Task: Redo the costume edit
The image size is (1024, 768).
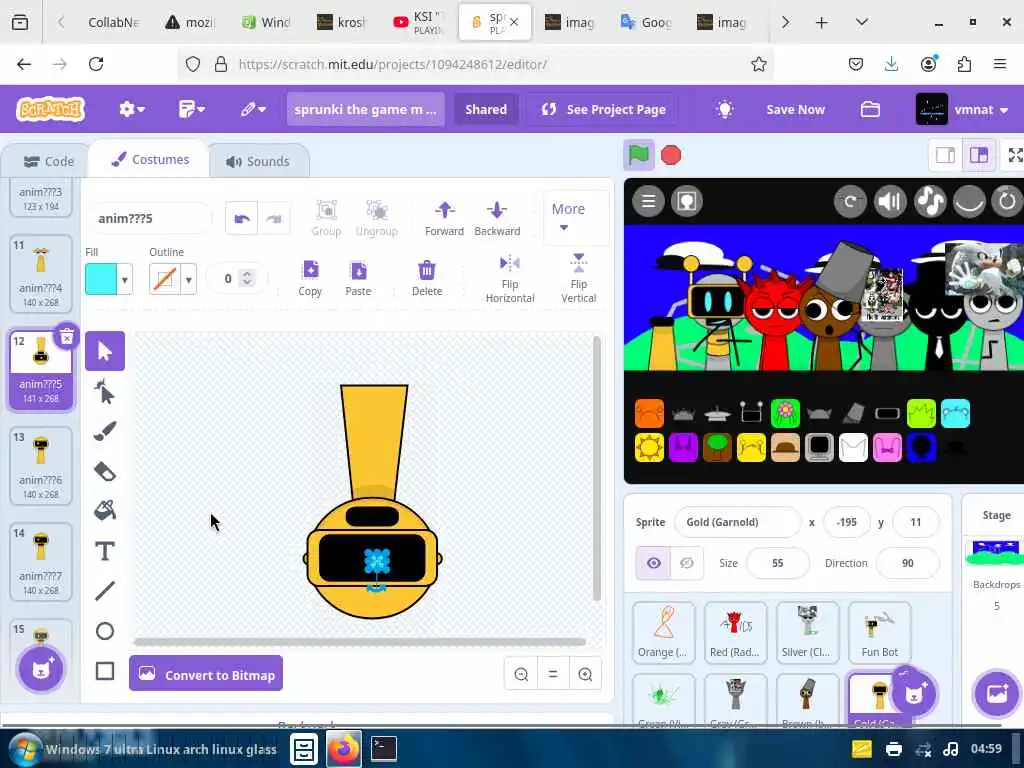Action: point(274,219)
